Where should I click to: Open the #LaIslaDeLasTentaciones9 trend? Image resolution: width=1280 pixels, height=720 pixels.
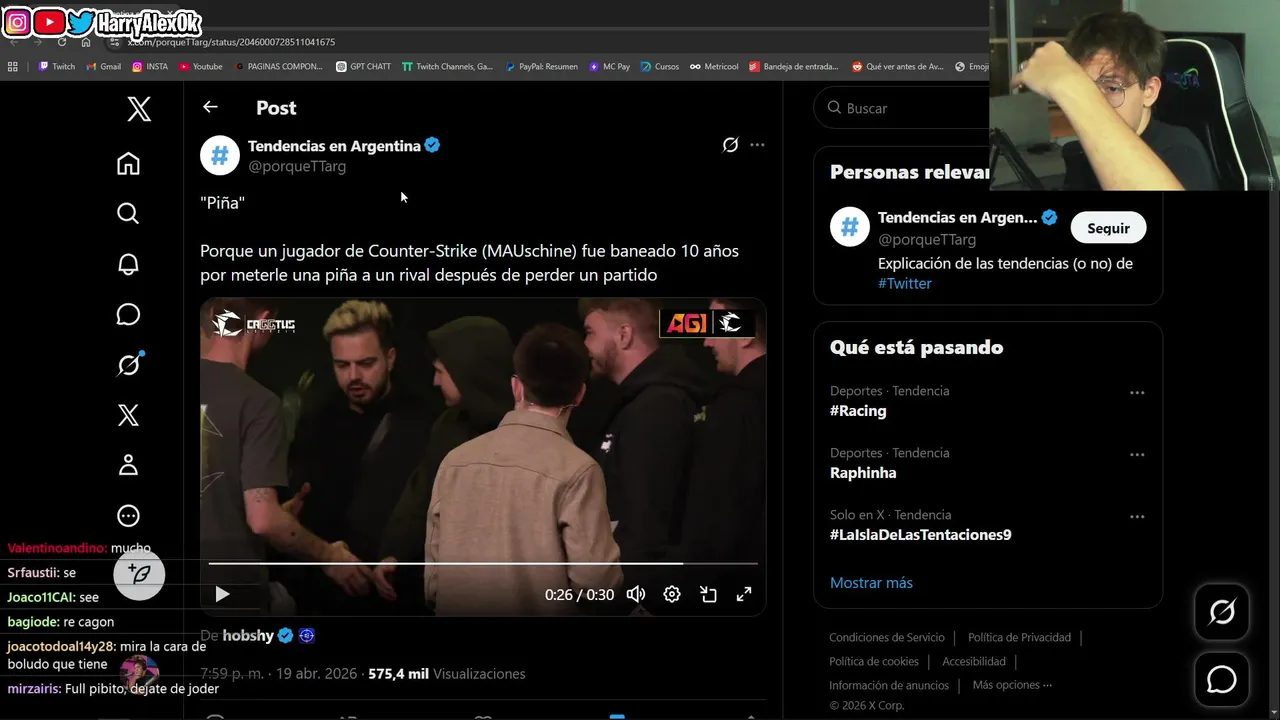[x=920, y=535]
